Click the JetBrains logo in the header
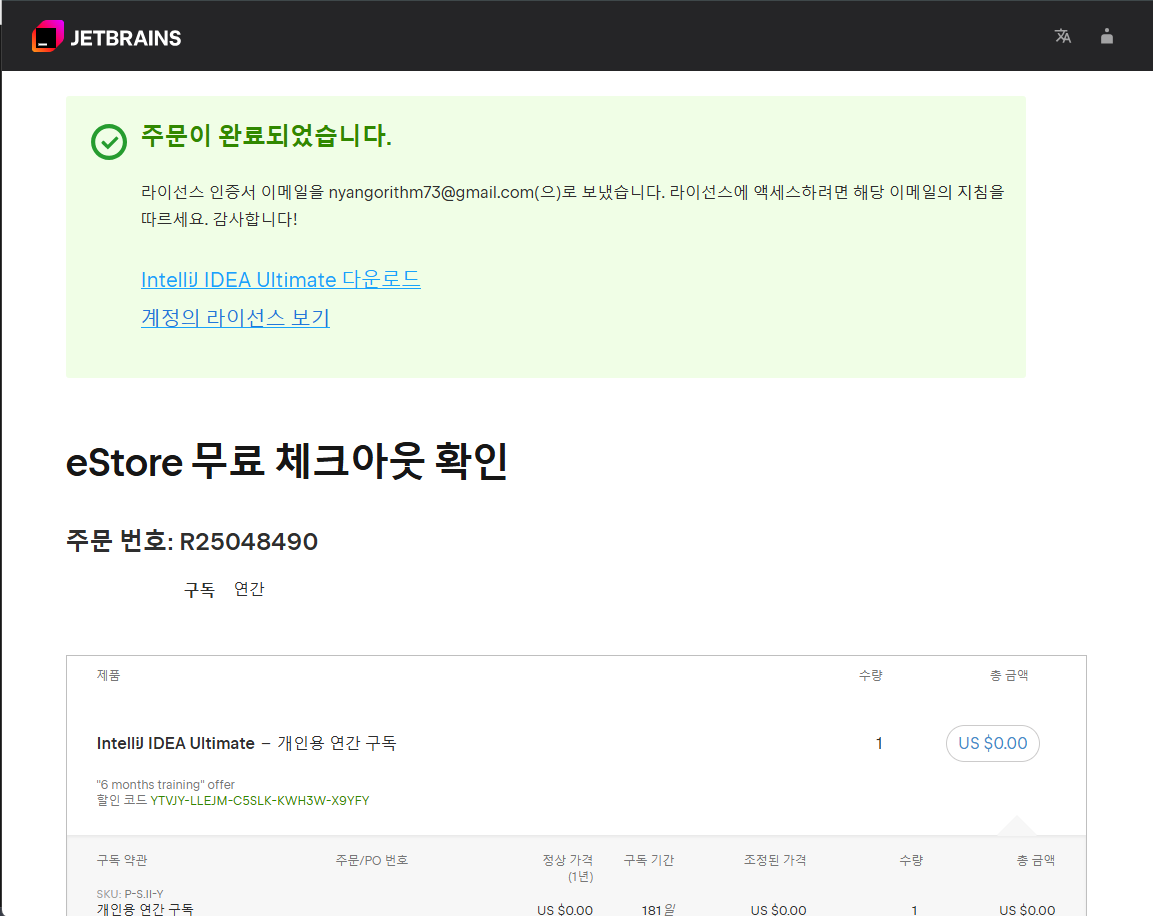 click(107, 37)
